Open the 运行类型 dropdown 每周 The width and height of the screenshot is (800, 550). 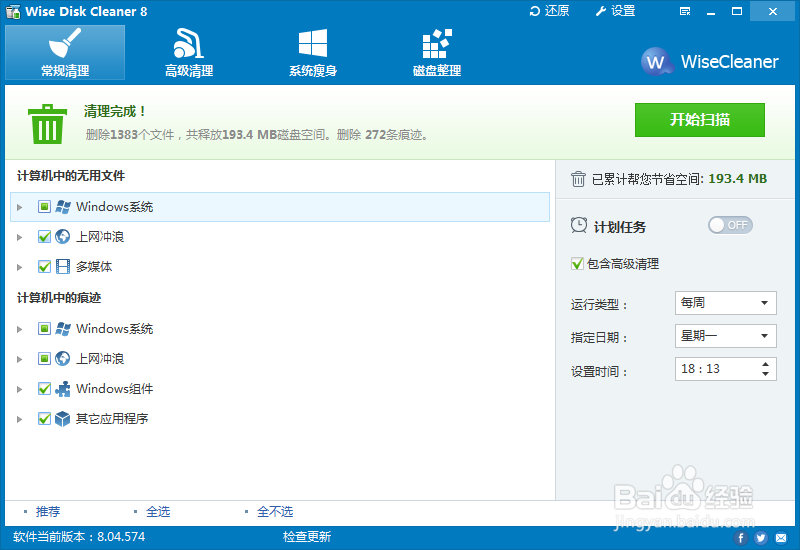726,303
